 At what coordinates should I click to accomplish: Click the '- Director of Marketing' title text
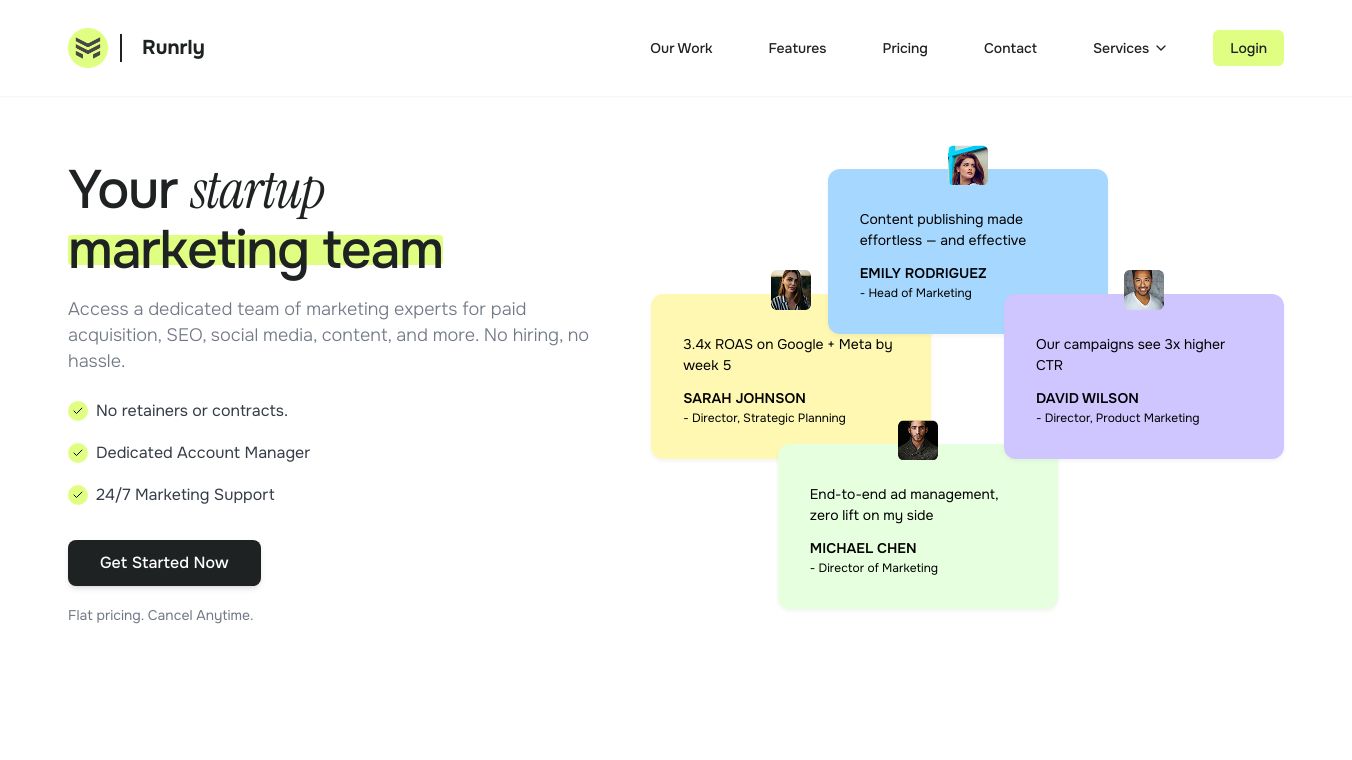[x=874, y=568]
